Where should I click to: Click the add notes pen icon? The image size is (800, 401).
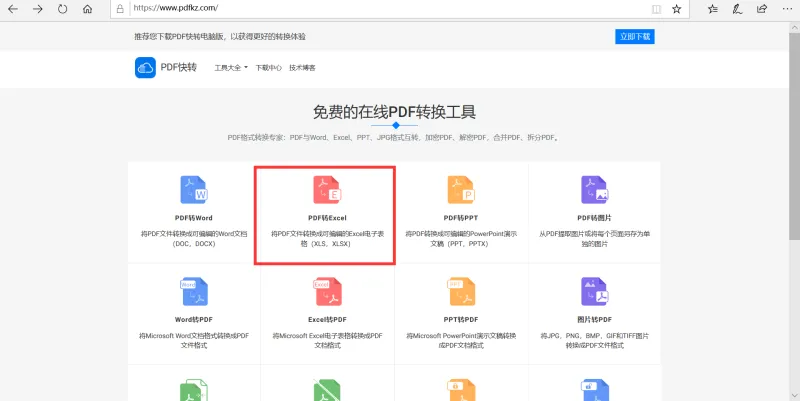pyautogui.click(x=737, y=9)
